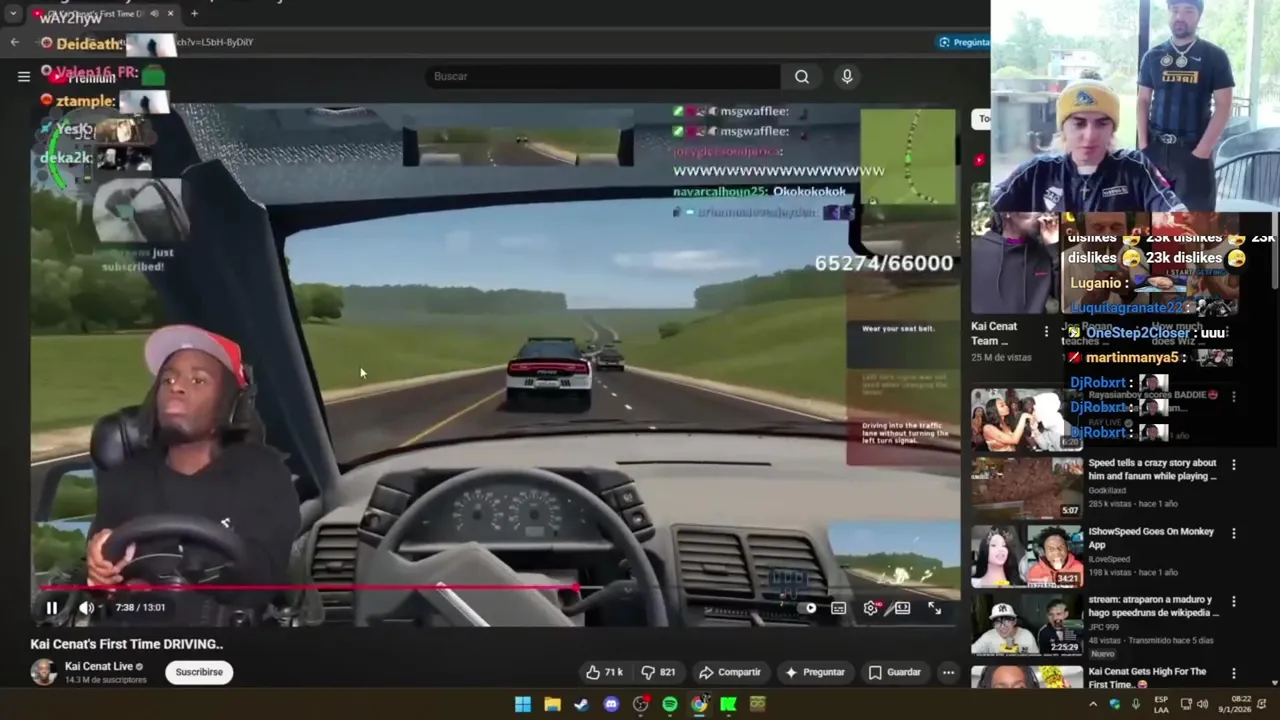
Task: Seek on the red video progress bar
Action: tap(500, 588)
